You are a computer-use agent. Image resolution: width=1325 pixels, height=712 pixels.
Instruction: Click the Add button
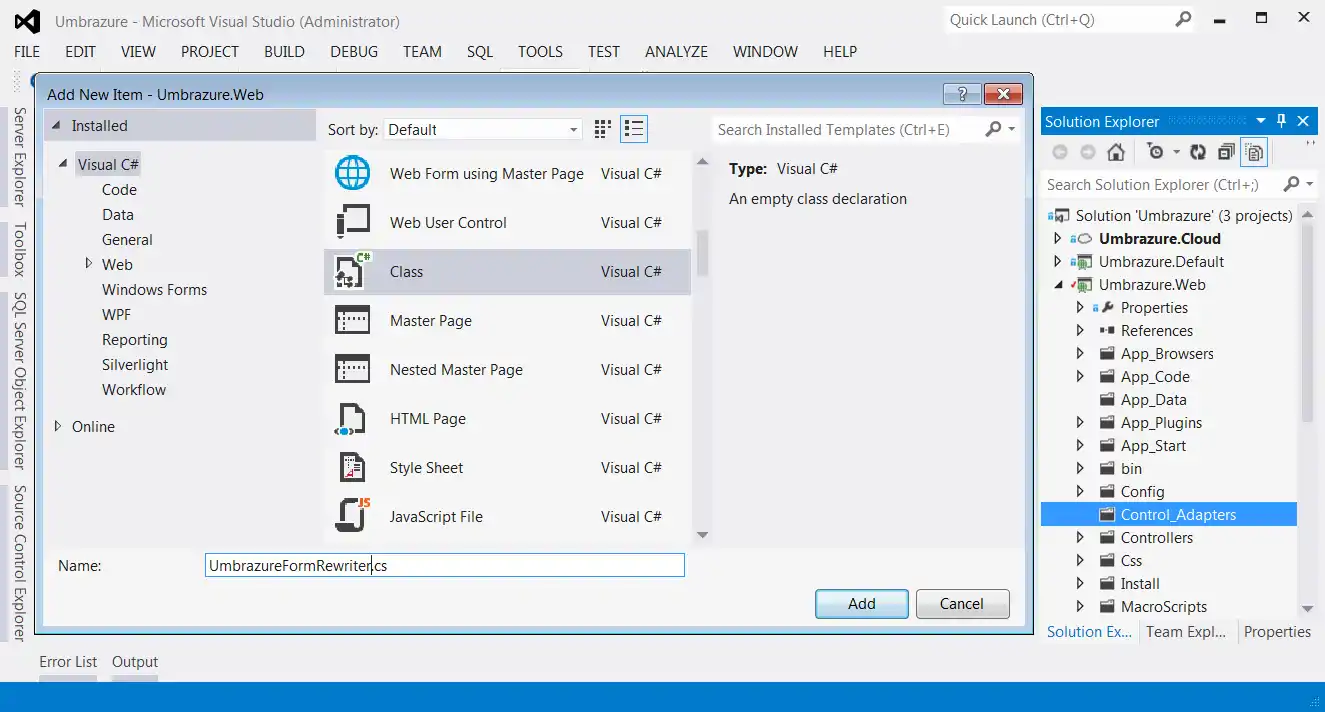862,603
